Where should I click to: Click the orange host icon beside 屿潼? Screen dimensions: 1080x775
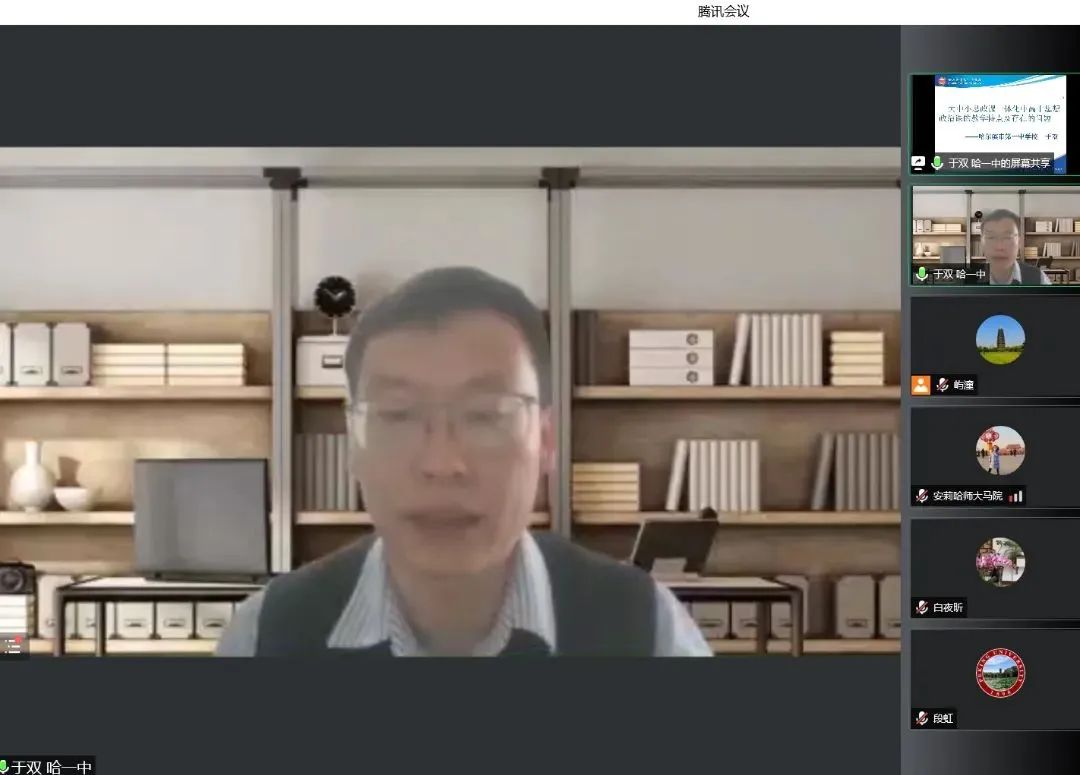921,385
